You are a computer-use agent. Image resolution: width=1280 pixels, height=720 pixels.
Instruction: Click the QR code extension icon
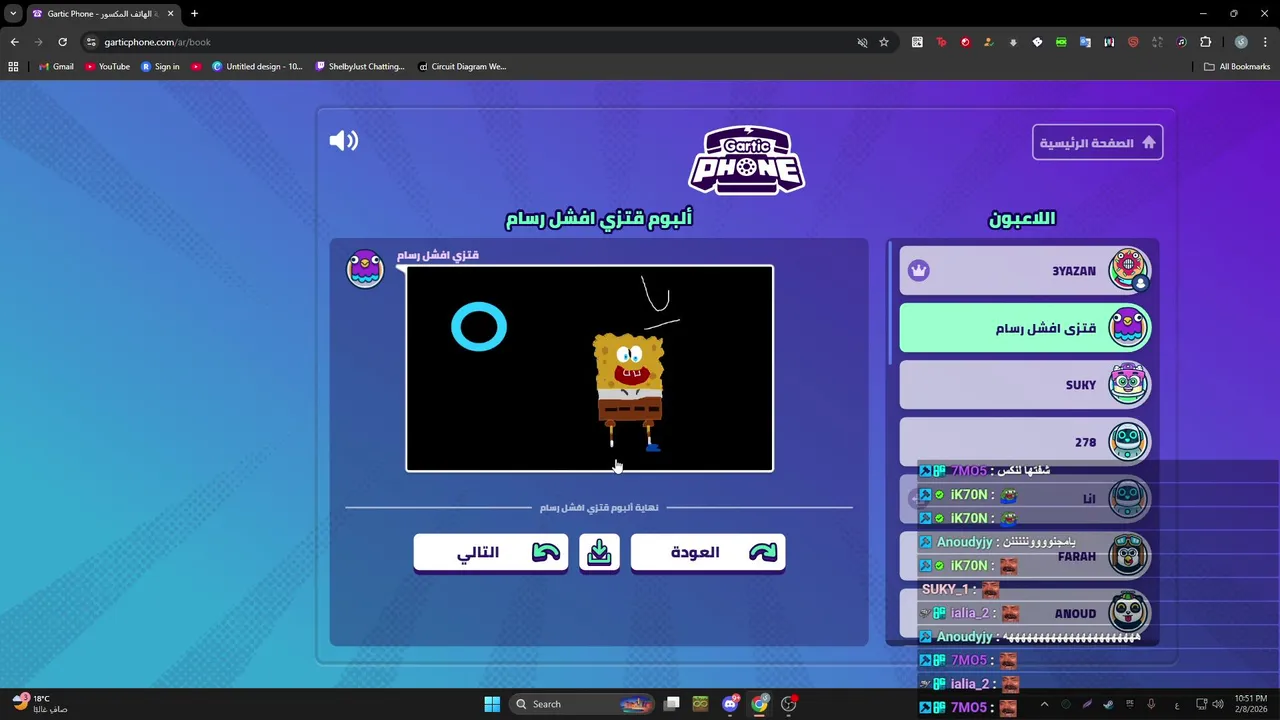[x=917, y=42]
